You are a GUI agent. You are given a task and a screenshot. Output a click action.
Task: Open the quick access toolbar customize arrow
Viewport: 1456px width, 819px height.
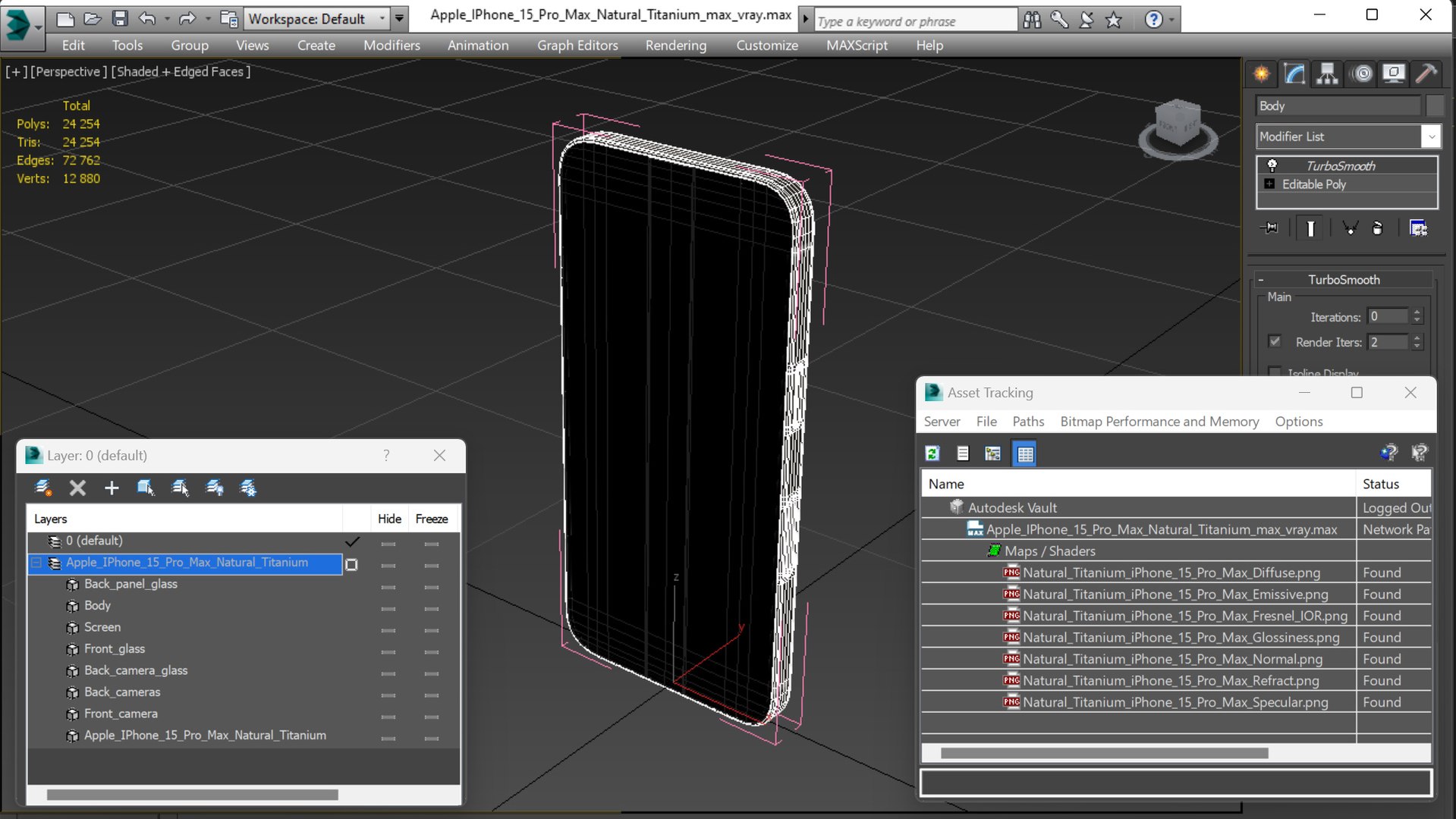(399, 19)
